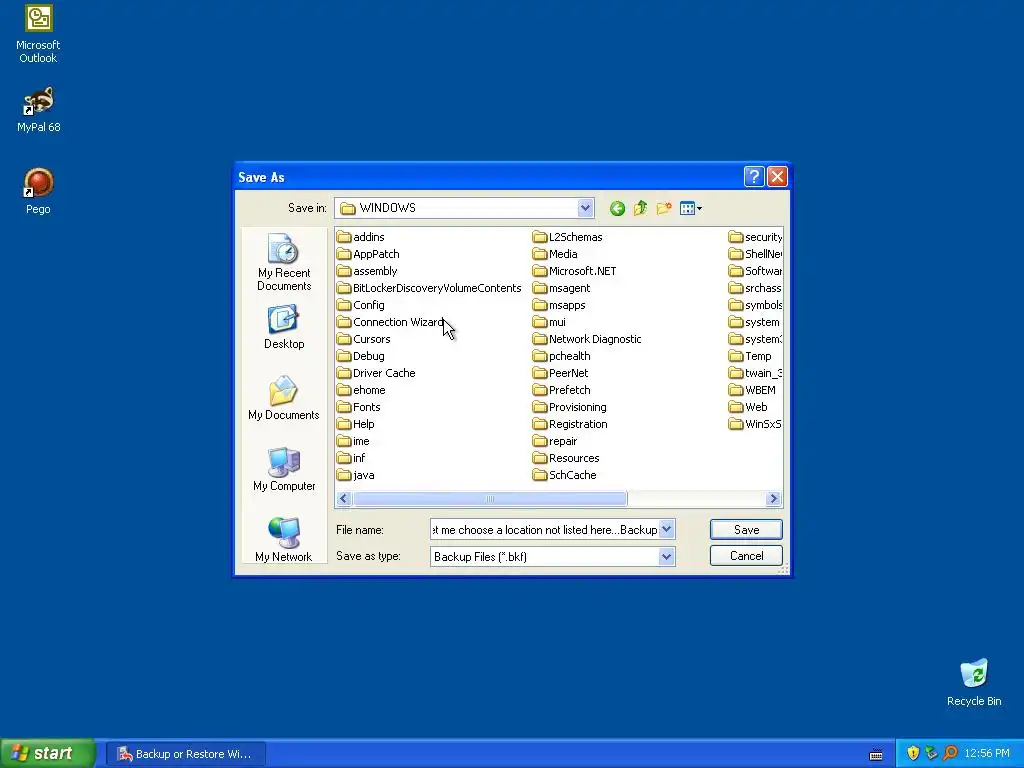Image resolution: width=1024 pixels, height=768 pixels.
Task: Click the Save button
Action: (746, 530)
